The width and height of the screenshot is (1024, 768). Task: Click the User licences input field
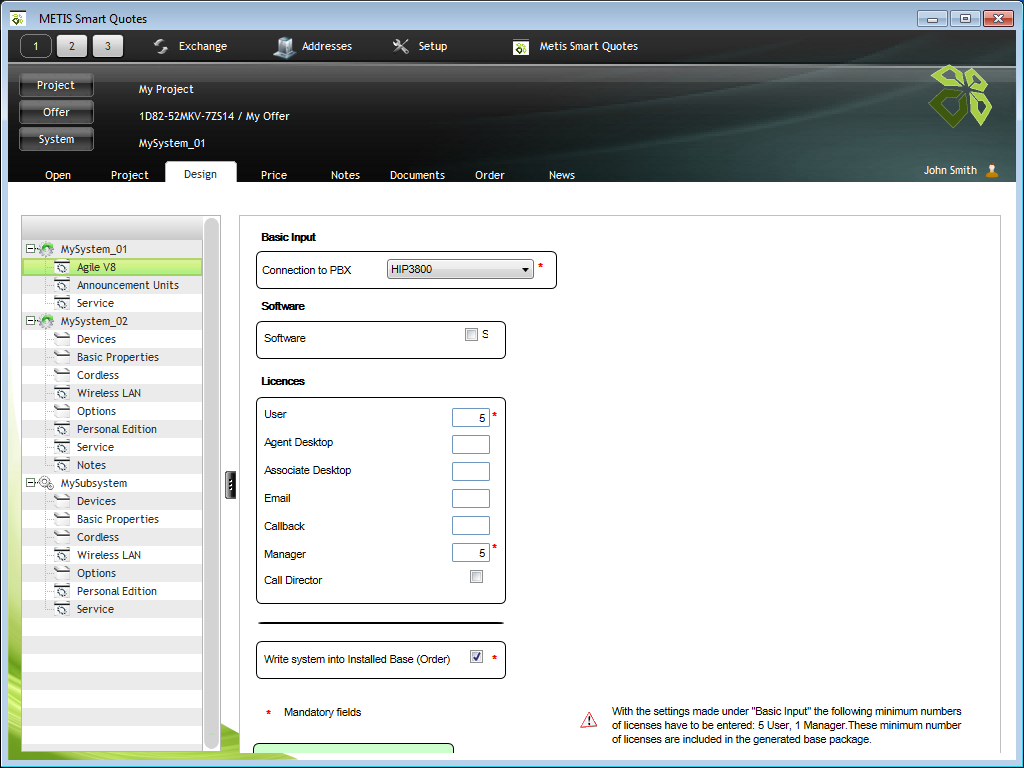pos(471,417)
